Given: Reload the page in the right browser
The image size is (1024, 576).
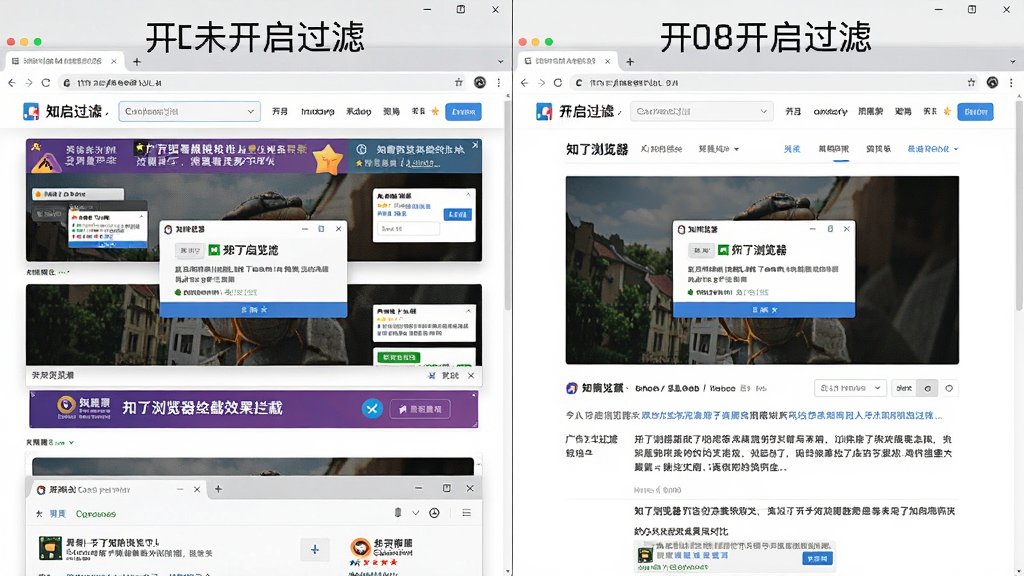Looking at the screenshot, I should tap(558, 83).
